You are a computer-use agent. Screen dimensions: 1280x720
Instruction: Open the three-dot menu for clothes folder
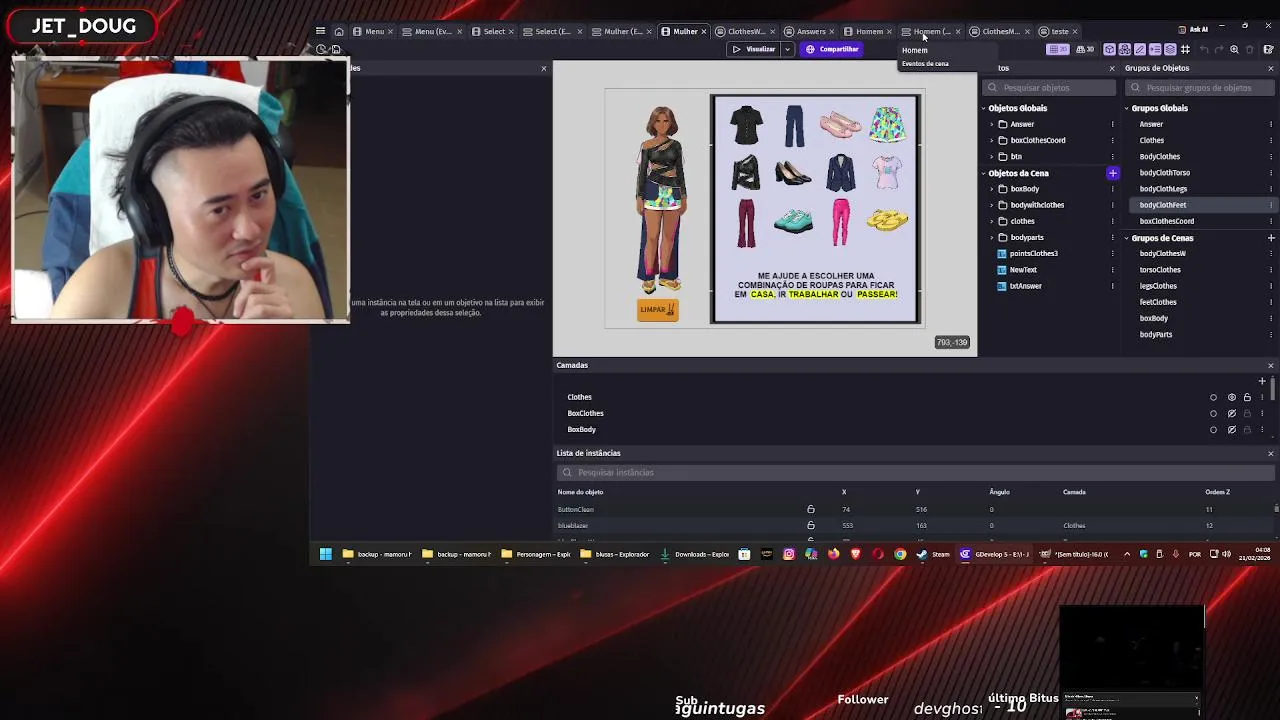point(1112,221)
